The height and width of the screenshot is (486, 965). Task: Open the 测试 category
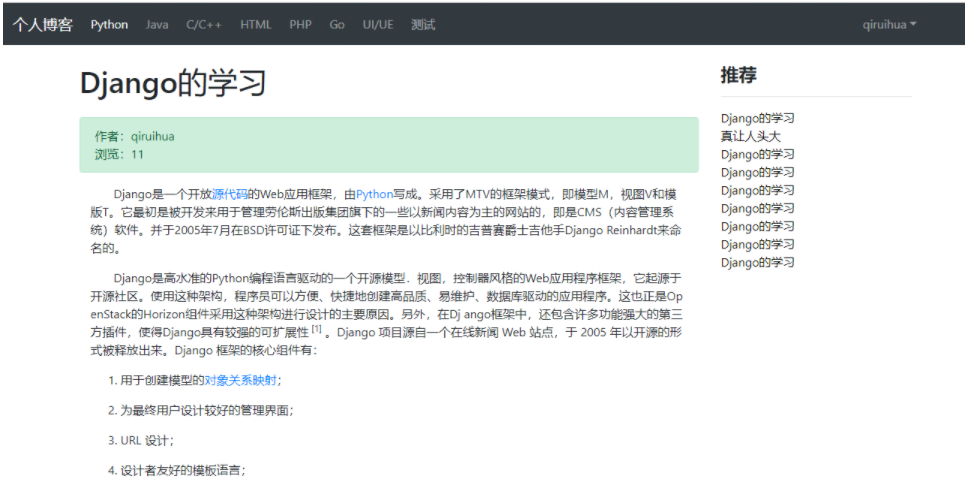tap(423, 25)
